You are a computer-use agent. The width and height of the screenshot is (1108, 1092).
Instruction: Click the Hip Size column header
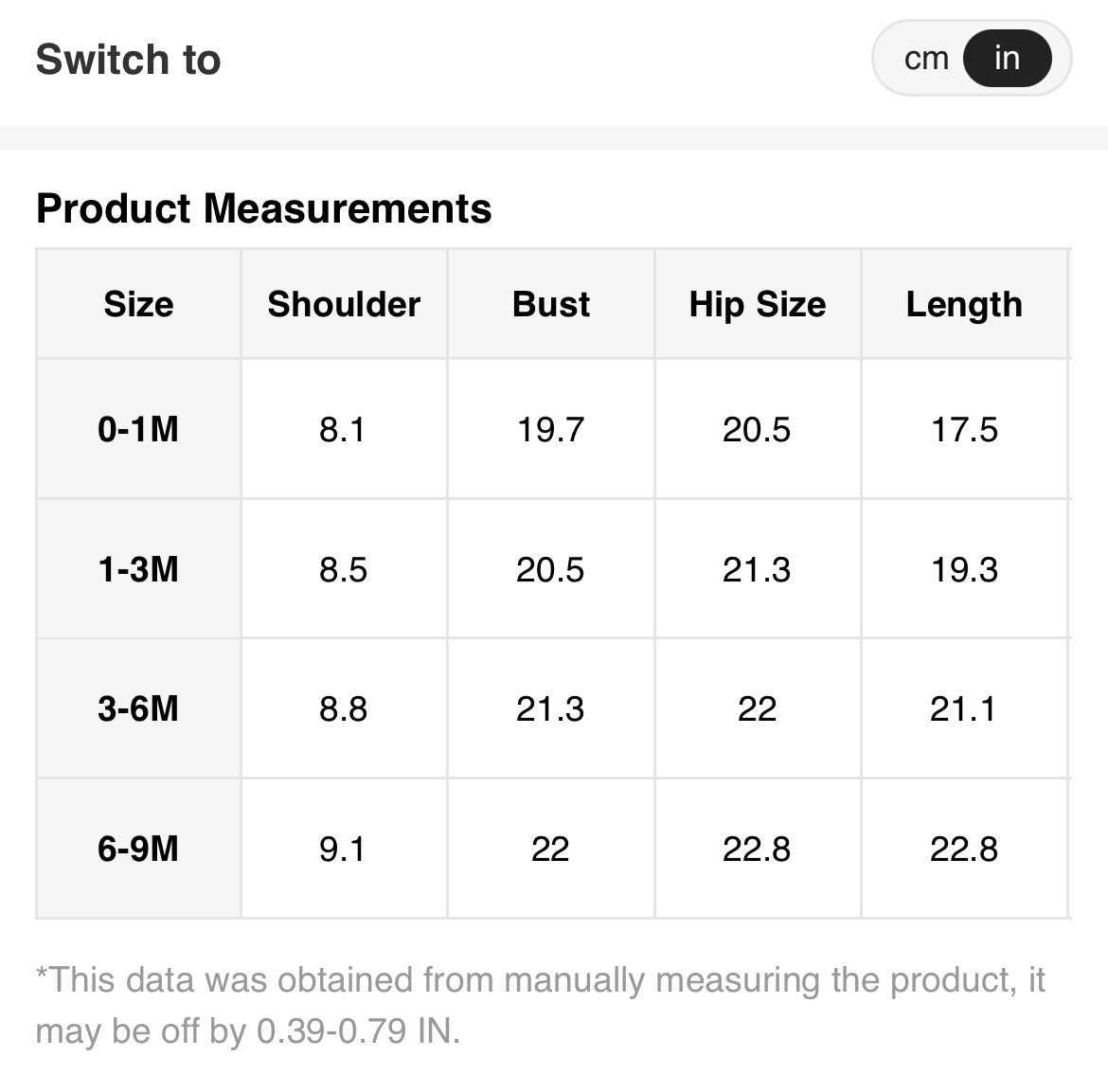[757, 304]
